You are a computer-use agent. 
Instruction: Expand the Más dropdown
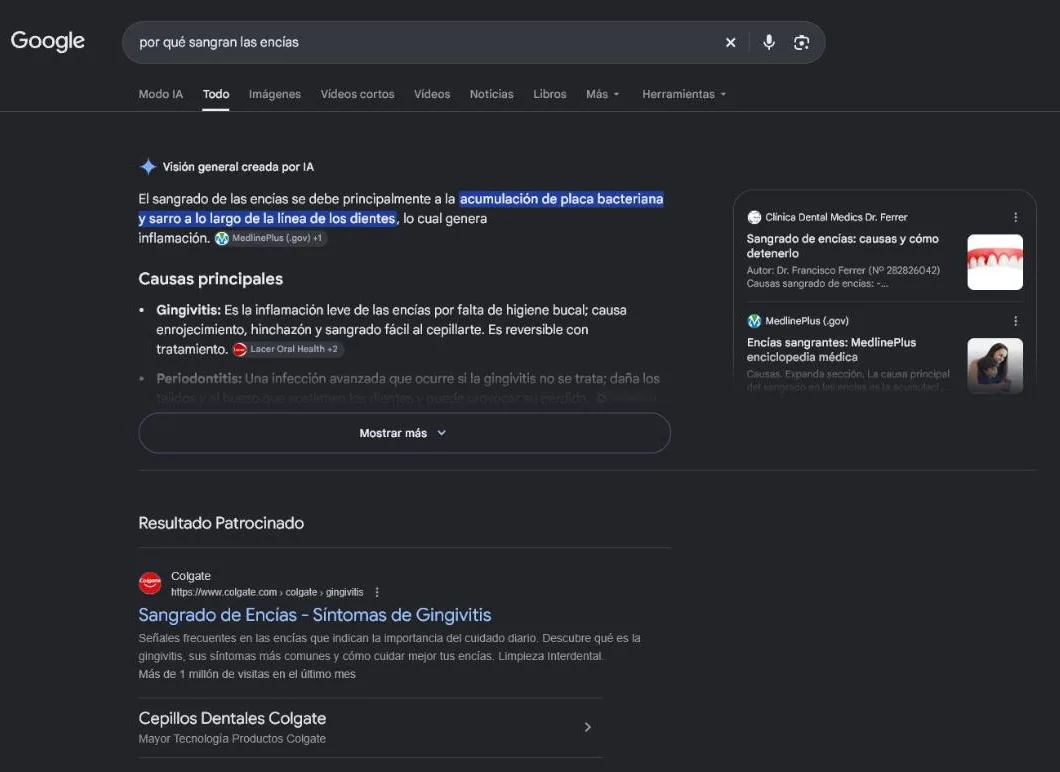coord(602,94)
